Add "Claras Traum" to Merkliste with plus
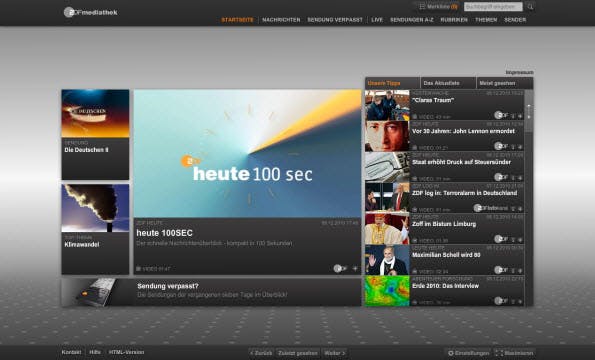 pos(520,116)
